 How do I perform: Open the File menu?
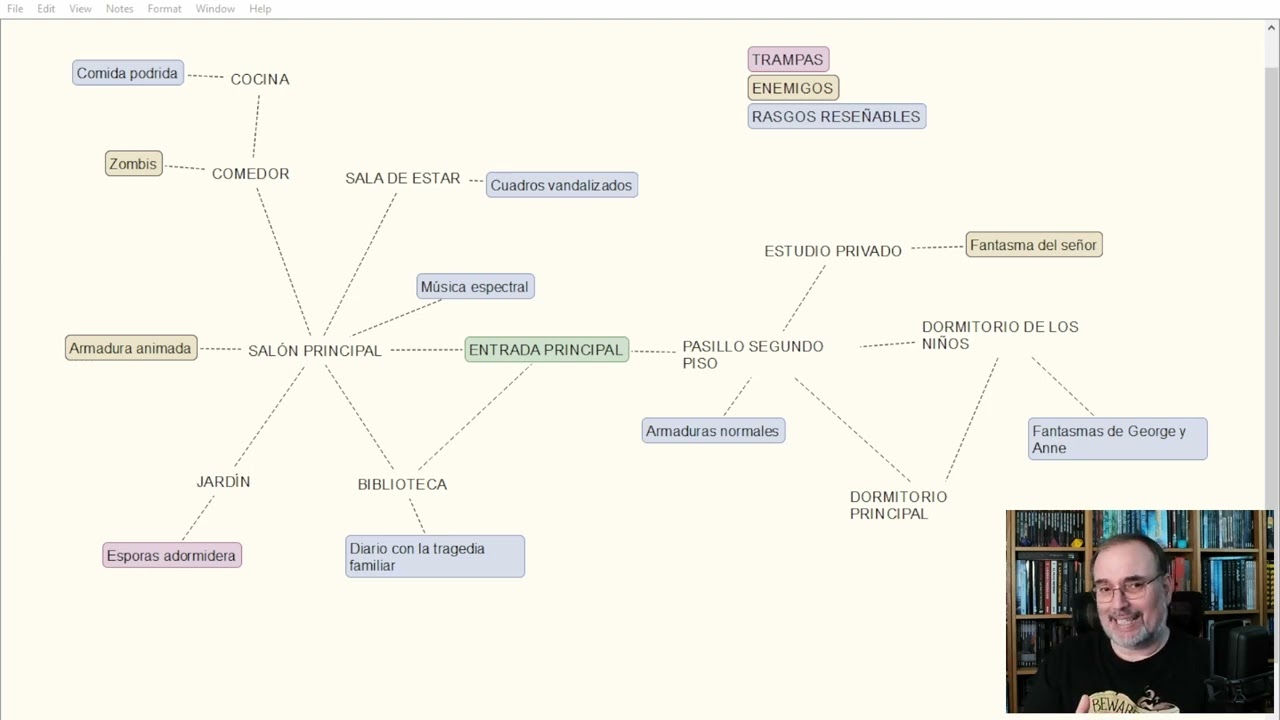[x=15, y=9]
